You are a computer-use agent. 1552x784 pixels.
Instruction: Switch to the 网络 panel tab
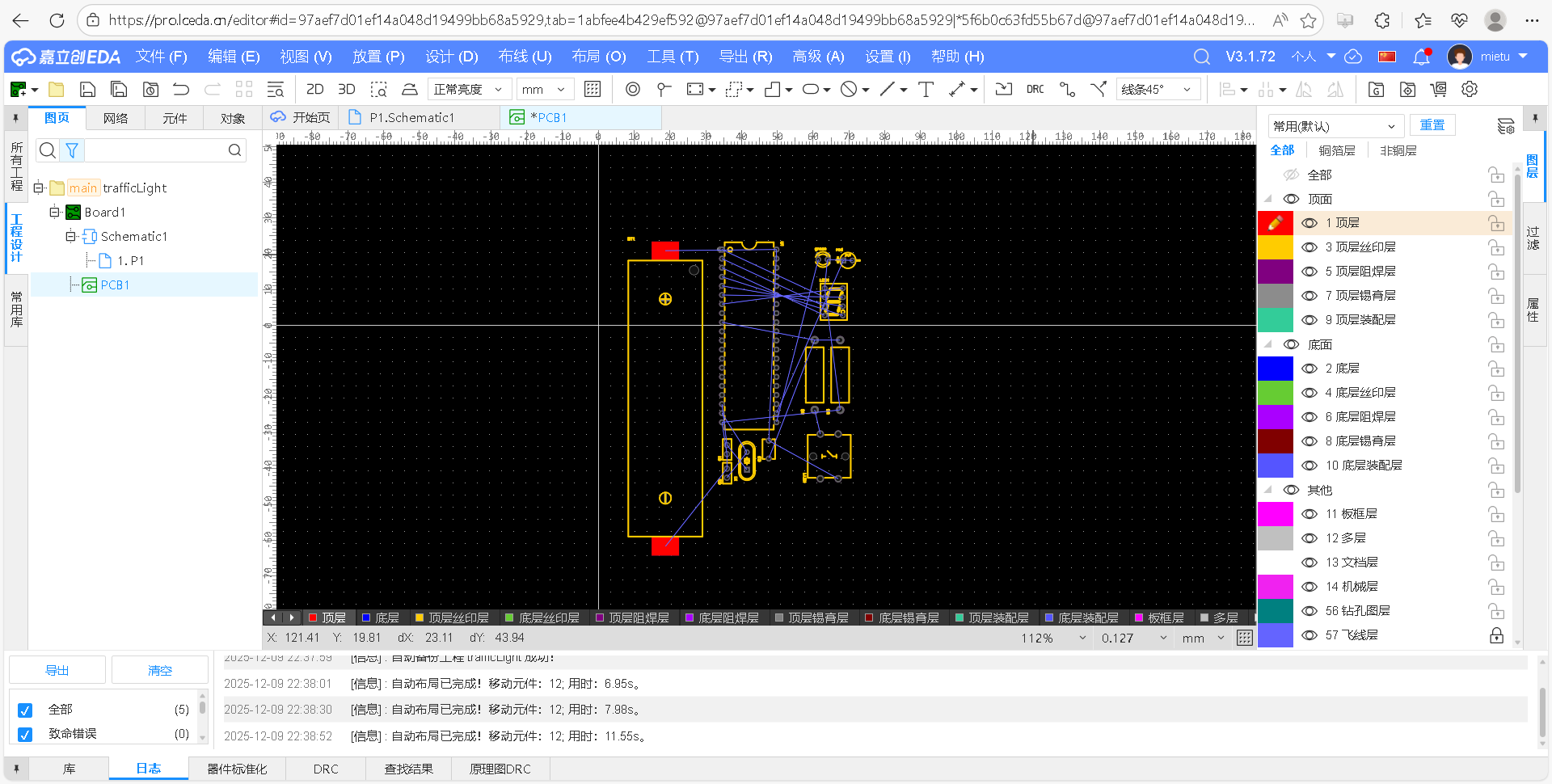point(116,118)
